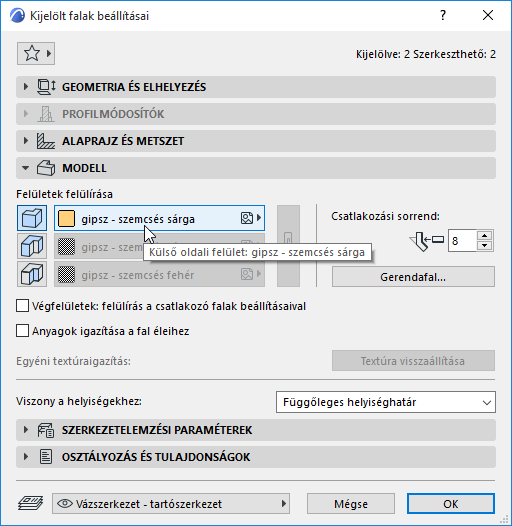Screen dimensions: 512x526
Task: Click the Felületek felülírása label
Action: tap(64, 194)
